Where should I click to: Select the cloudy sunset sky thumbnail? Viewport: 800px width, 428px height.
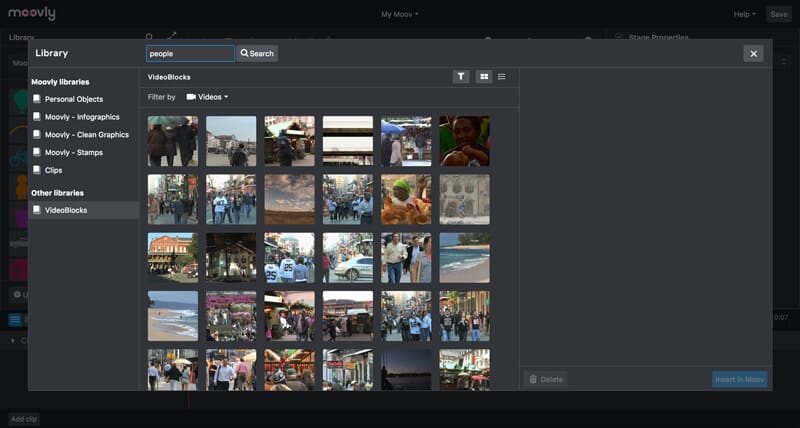tap(289, 199)
